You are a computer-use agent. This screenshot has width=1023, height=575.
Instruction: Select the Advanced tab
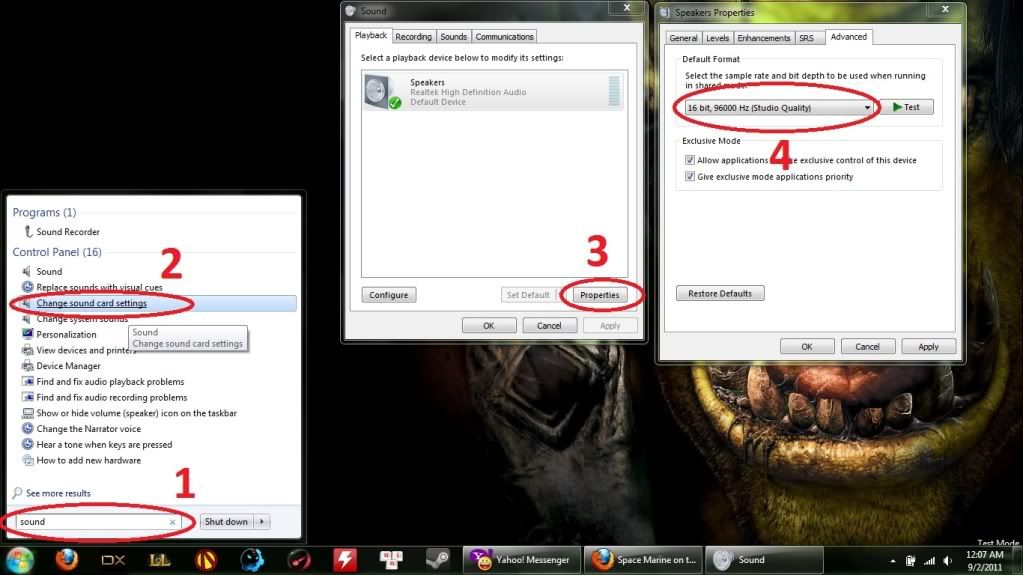[849, 37]
